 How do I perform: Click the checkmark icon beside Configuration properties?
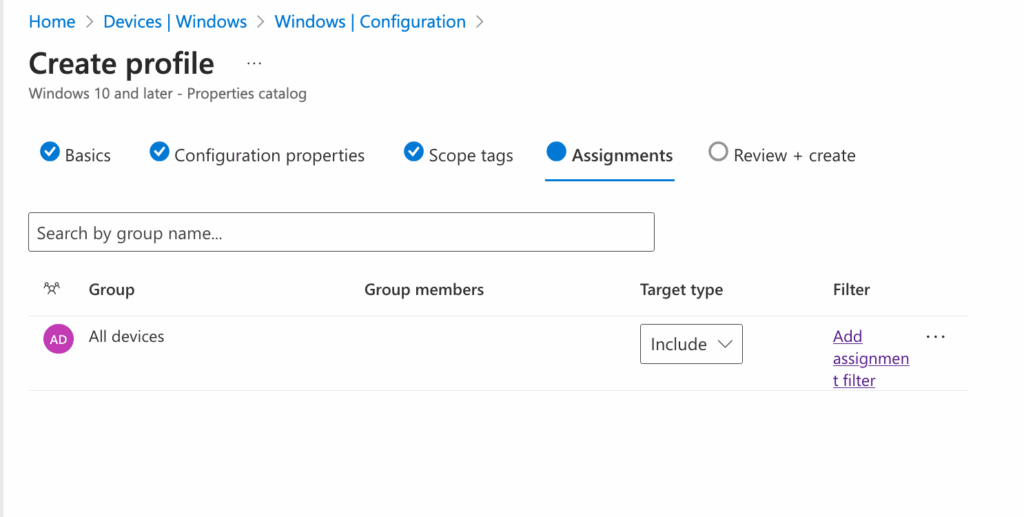tap(159, 153)
